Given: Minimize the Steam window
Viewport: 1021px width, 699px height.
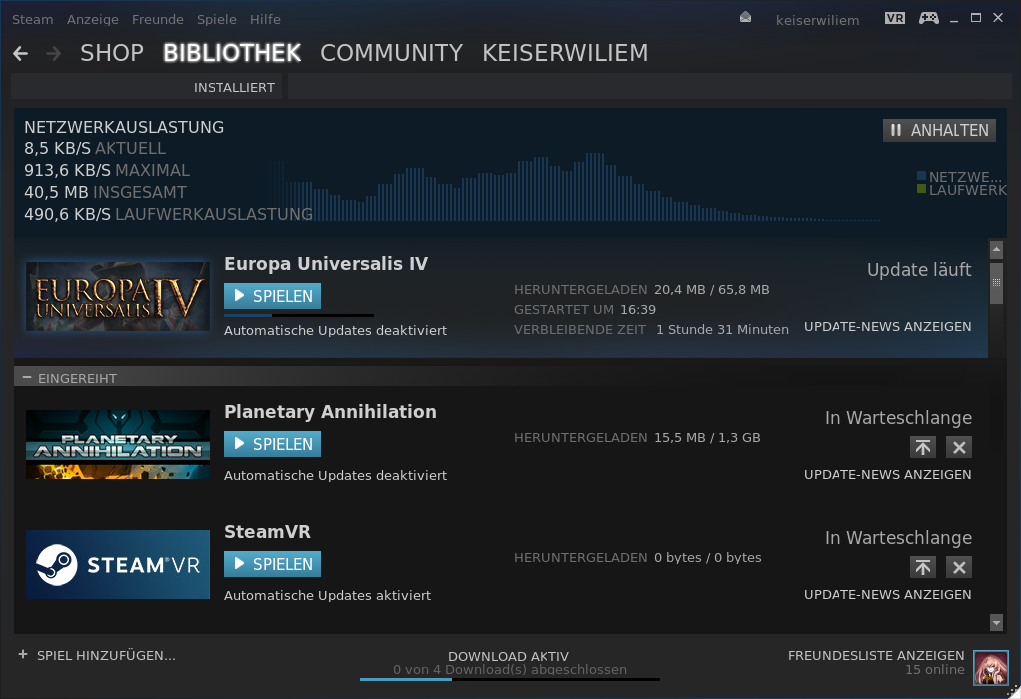Looking at the screenshot, I should 954,20.
